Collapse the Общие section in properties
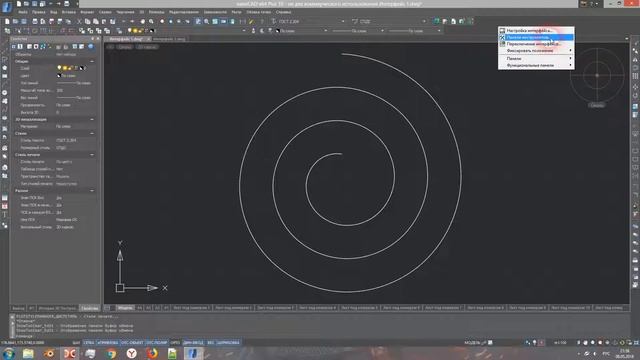640x360 pixels. coord(92,61)
